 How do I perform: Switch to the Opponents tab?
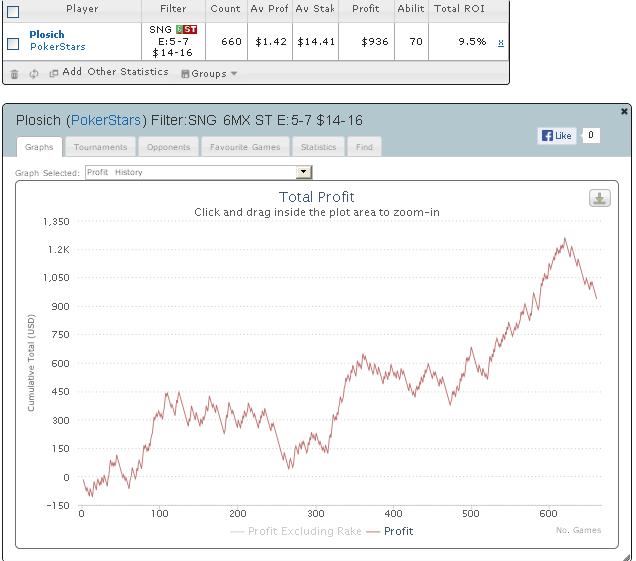pos(168,147)
